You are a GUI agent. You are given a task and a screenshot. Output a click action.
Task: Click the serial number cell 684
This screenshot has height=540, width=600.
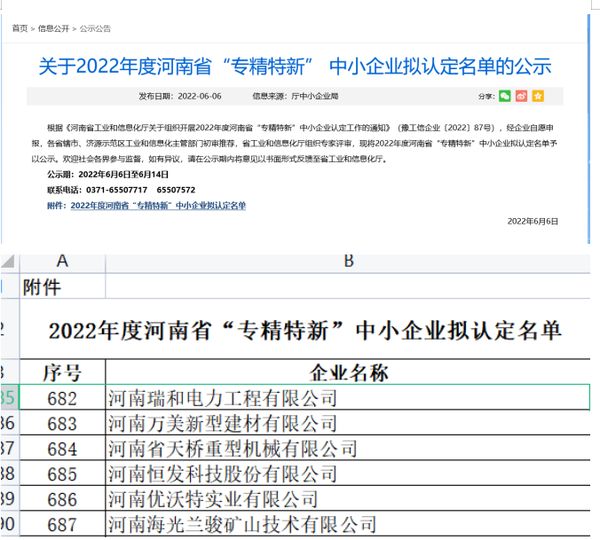62,448
